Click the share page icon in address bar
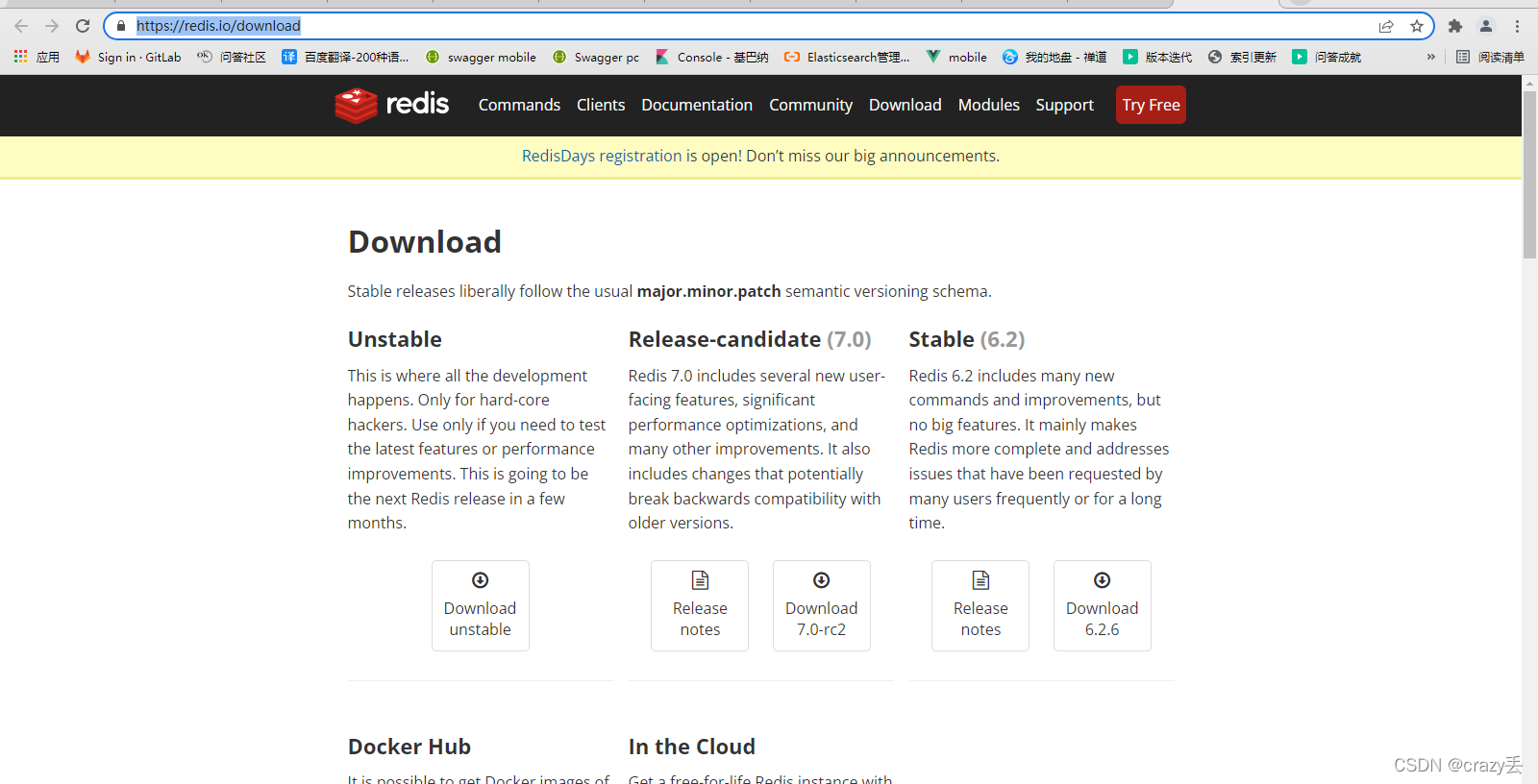The image size is (1538, 784). tap(1386, 26)
